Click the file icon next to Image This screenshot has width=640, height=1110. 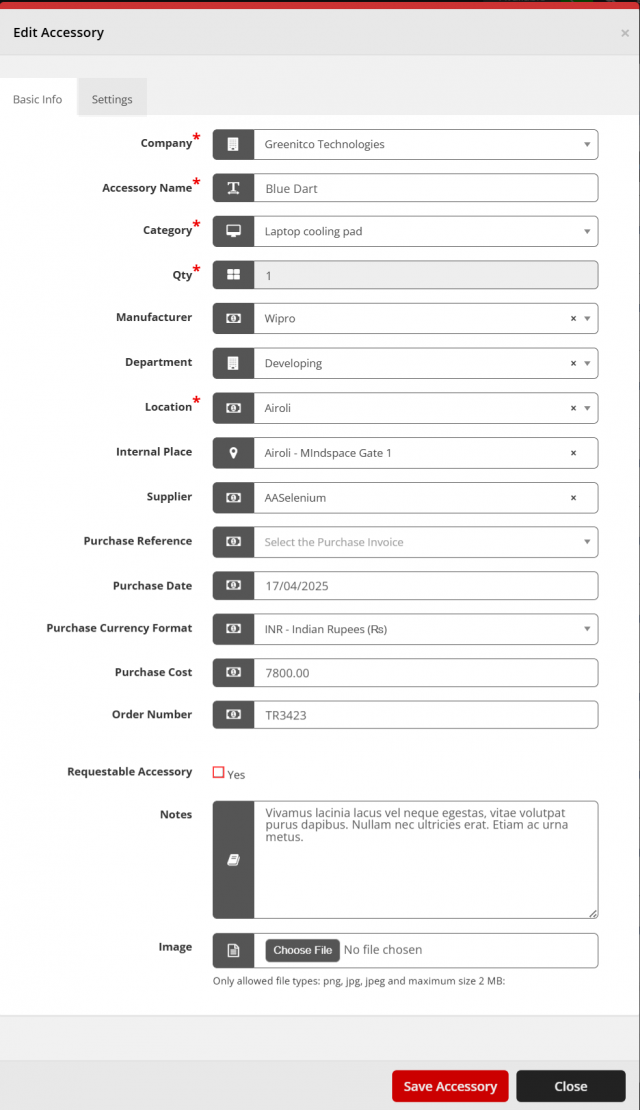tap(233, 951)
